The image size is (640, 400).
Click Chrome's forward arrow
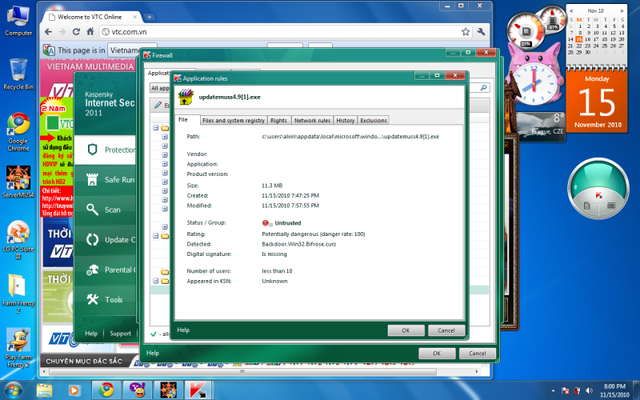coord(62,32)
